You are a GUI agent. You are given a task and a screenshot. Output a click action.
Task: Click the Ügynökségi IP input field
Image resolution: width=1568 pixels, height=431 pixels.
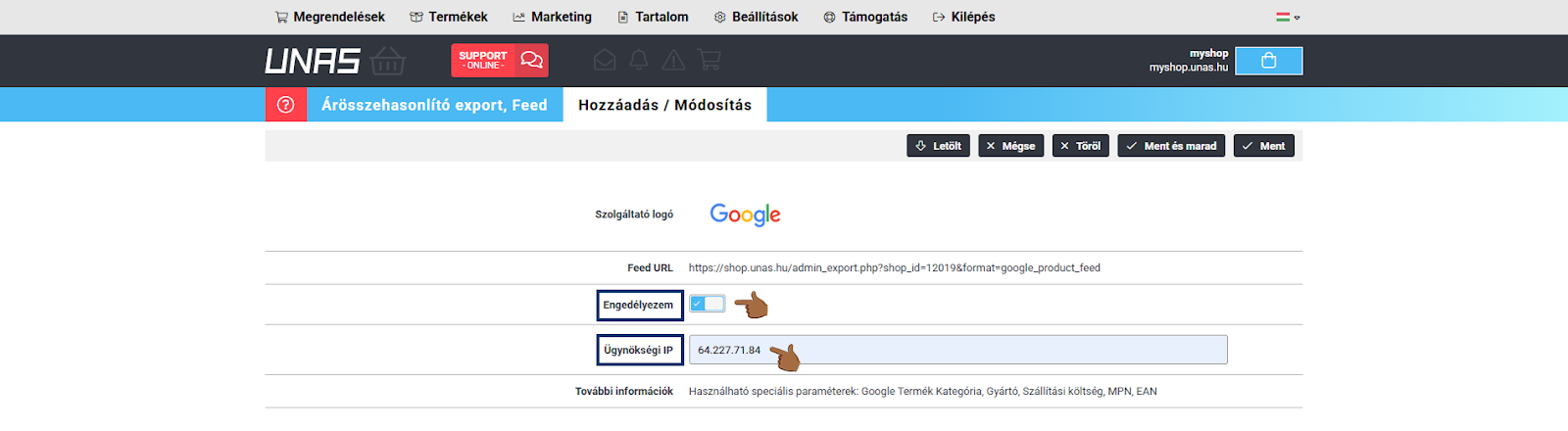coord(958,350)
